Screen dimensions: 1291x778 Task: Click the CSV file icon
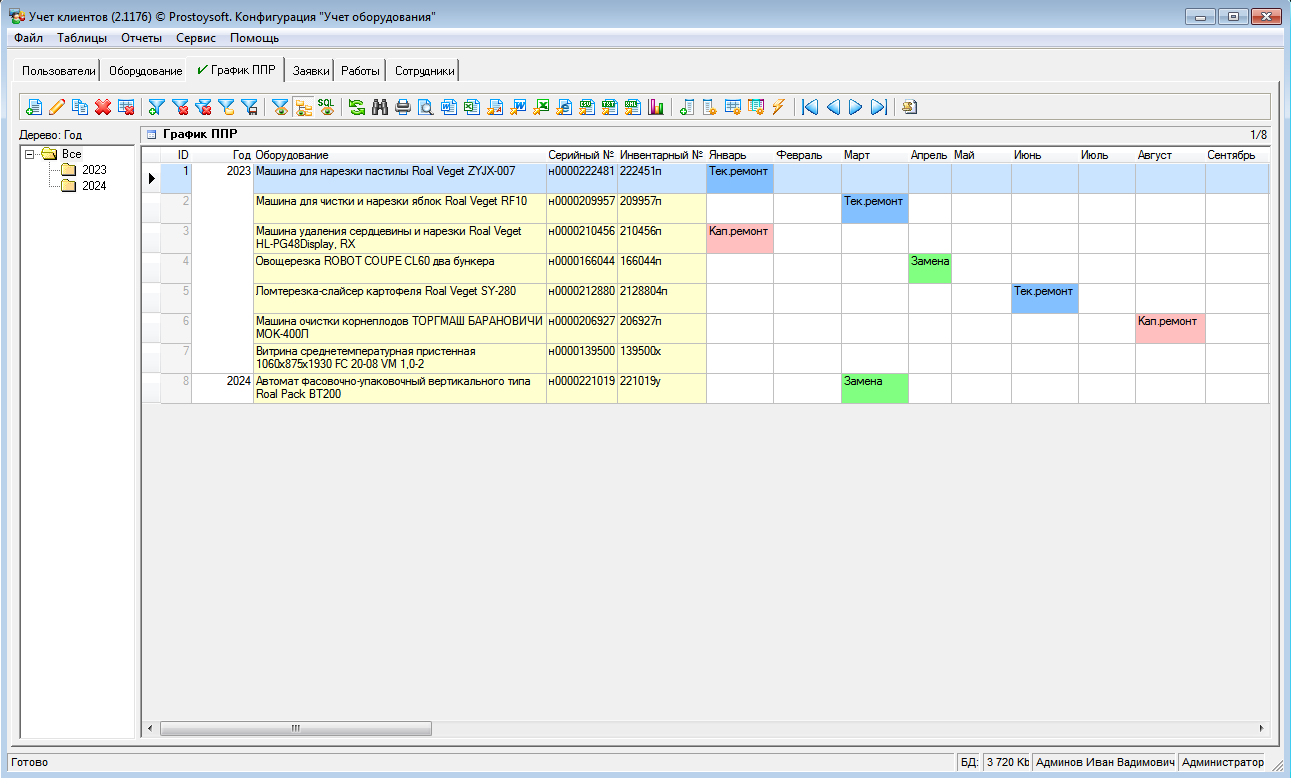click(586, 107)
